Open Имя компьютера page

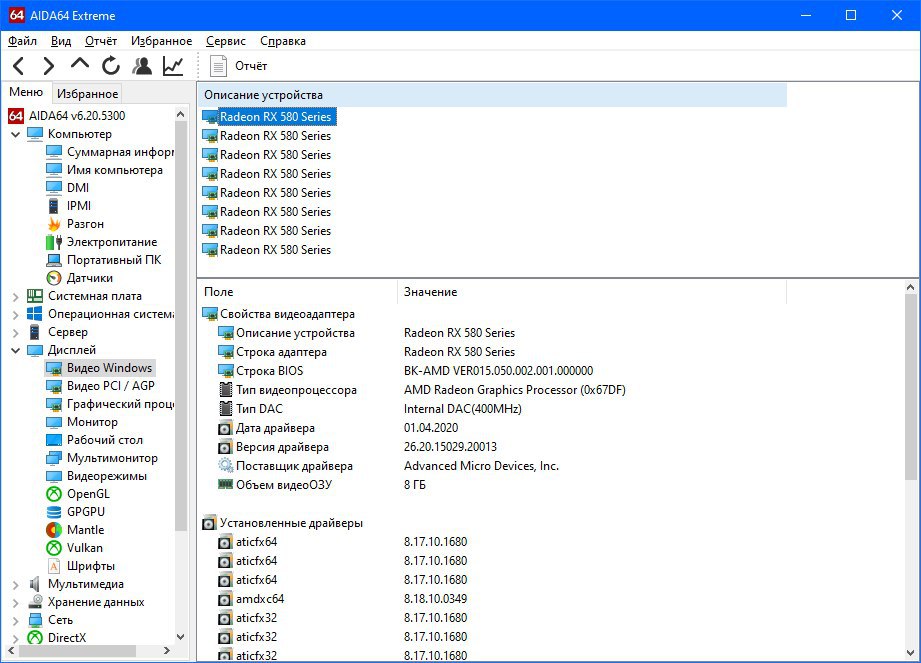click(x=105, y=170)
